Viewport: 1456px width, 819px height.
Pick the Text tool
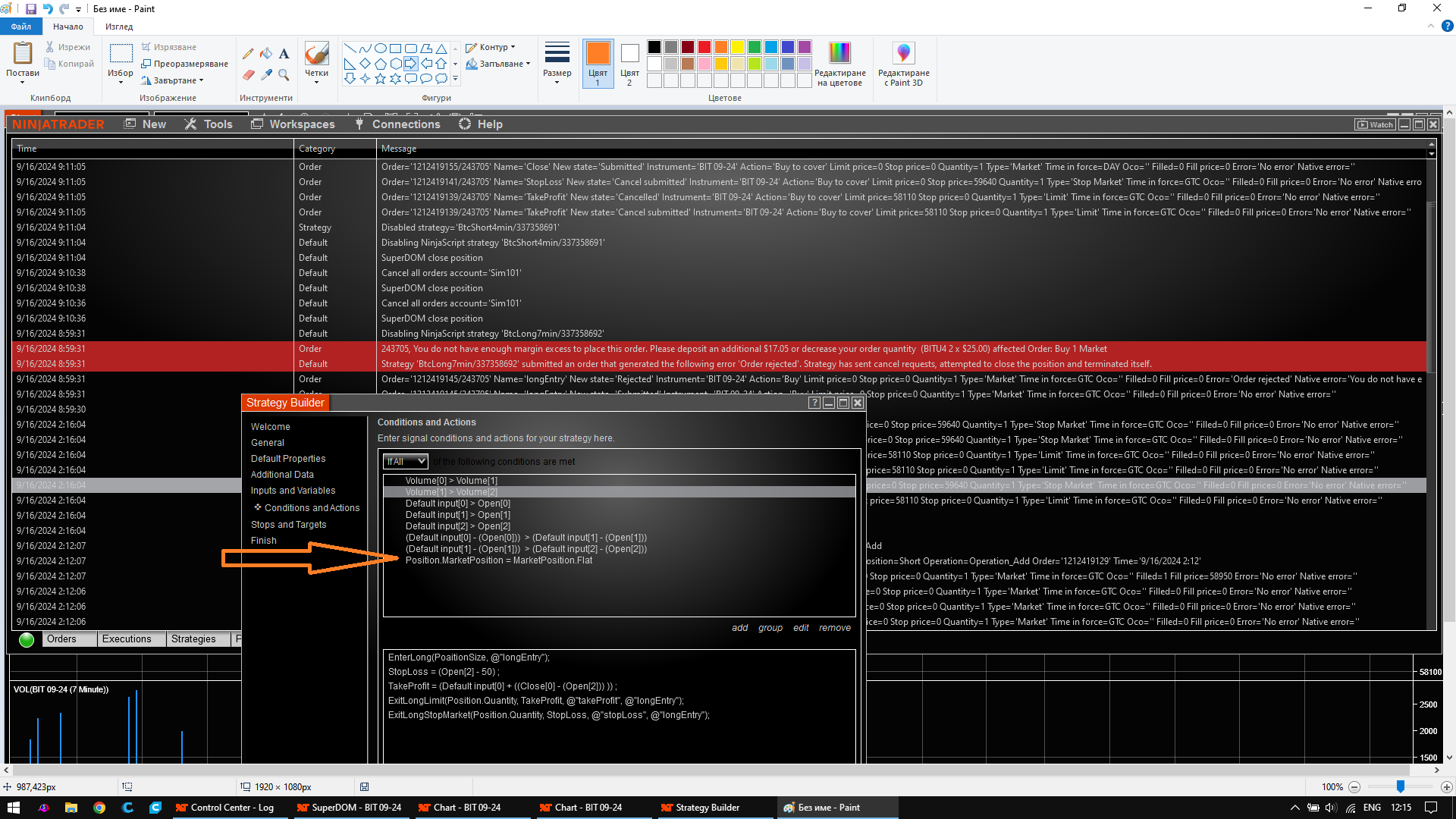(284, 54)
